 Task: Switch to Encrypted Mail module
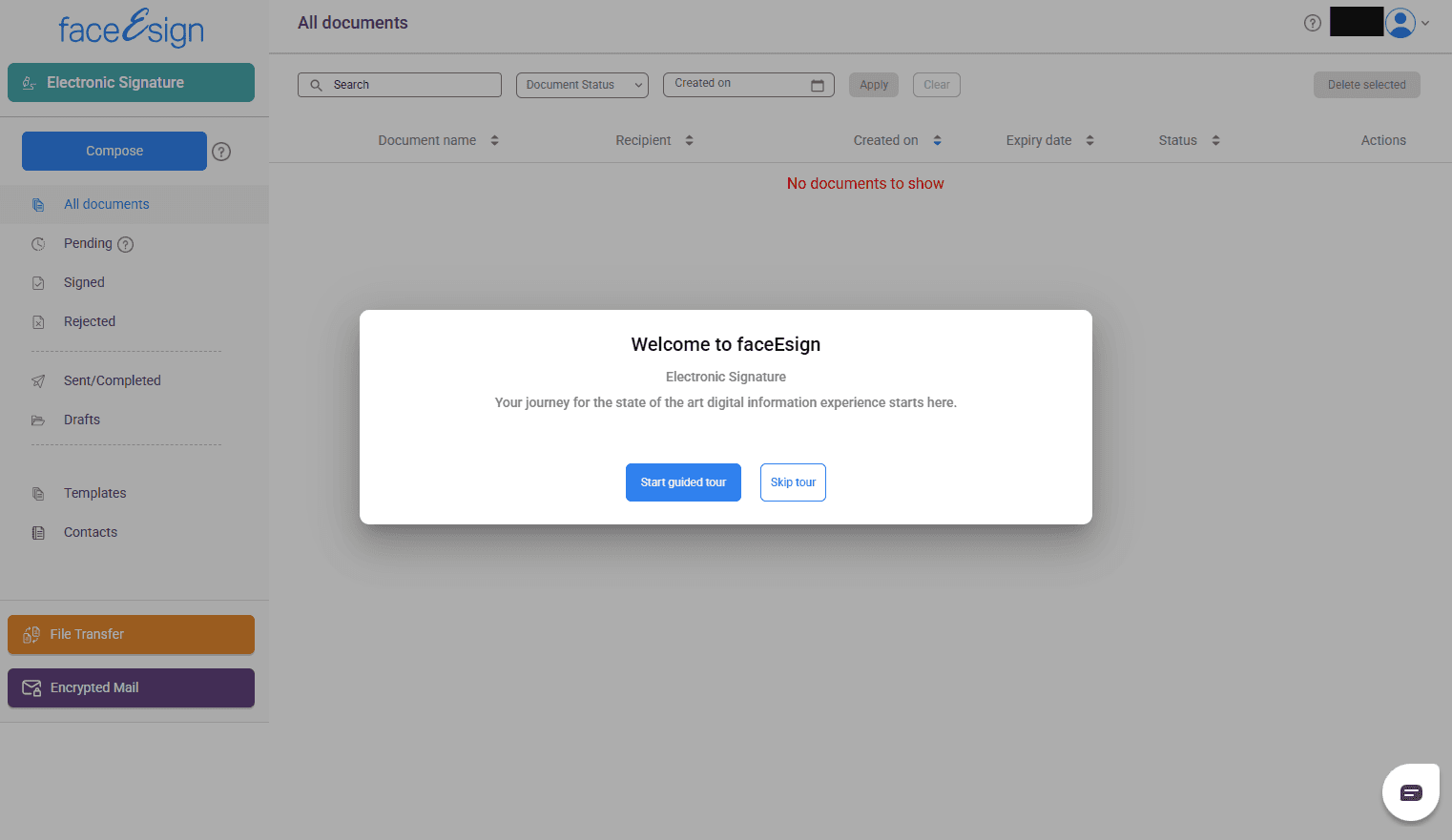pyautogui.click(x=131, y=688)
